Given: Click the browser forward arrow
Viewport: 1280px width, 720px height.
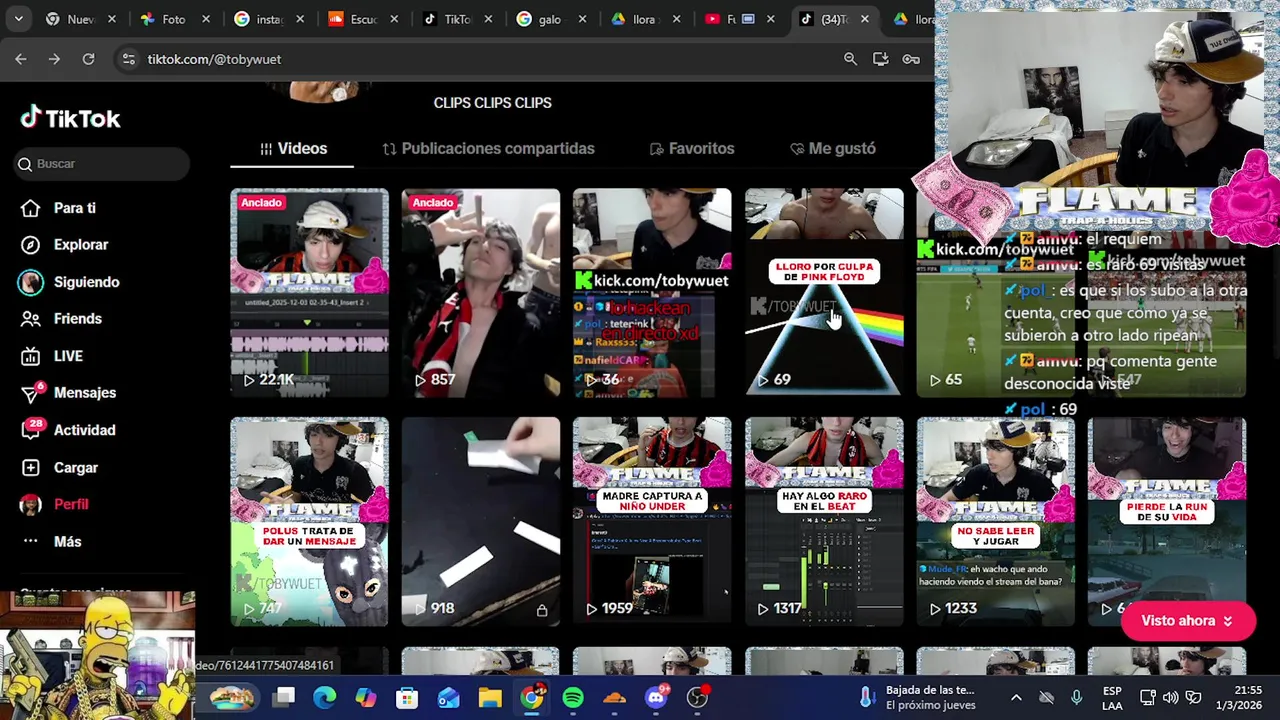Looking at the screenshot, I should (x=54, y=59).
